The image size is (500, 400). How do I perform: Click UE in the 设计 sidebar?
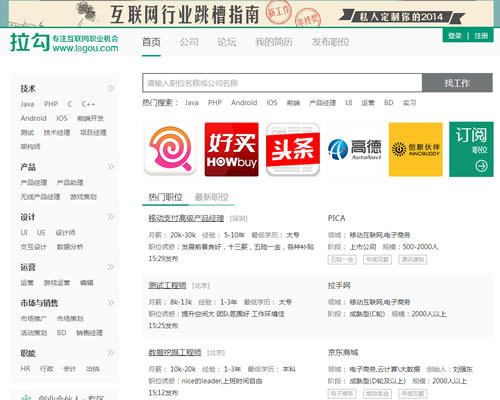(x=41, y=233)
